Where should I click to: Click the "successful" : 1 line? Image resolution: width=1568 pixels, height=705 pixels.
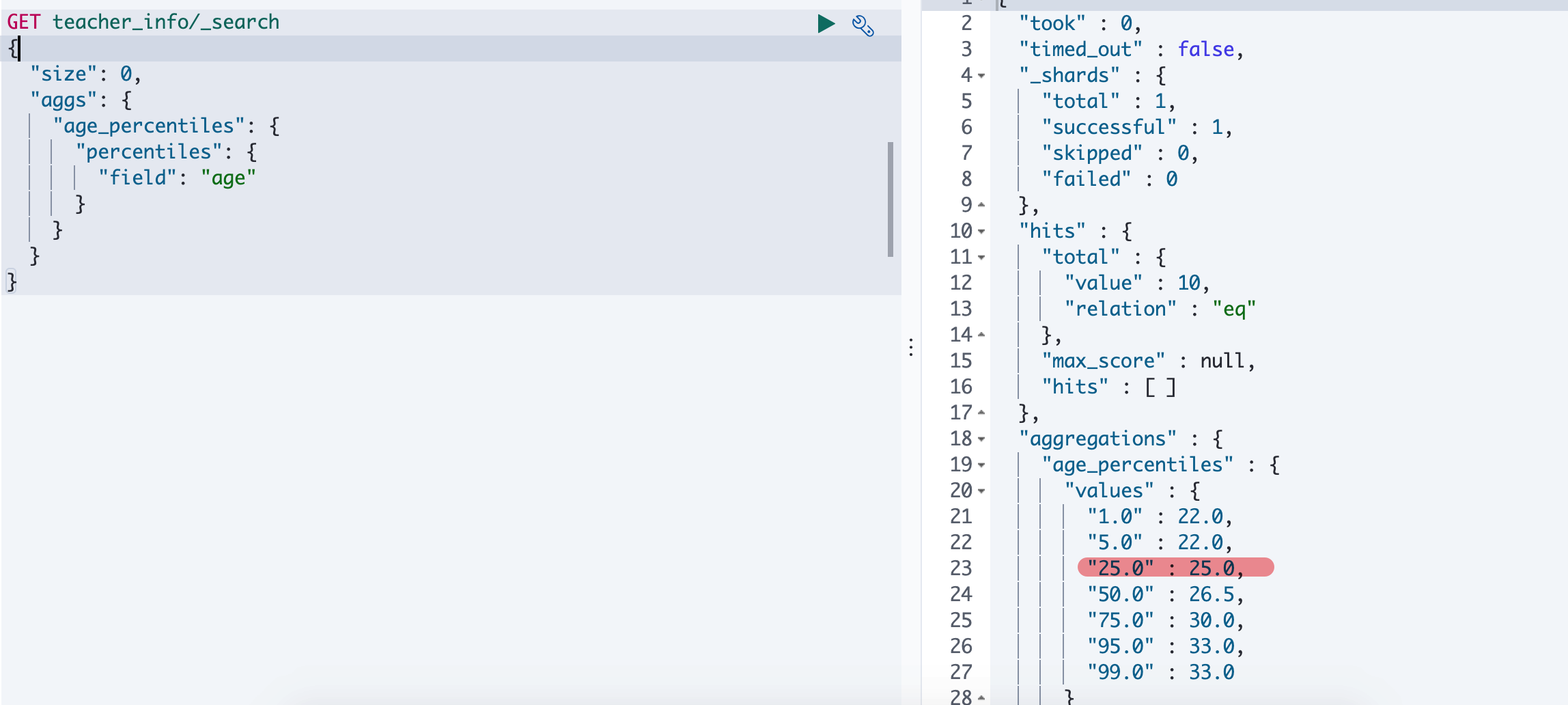pos(1137,127)
